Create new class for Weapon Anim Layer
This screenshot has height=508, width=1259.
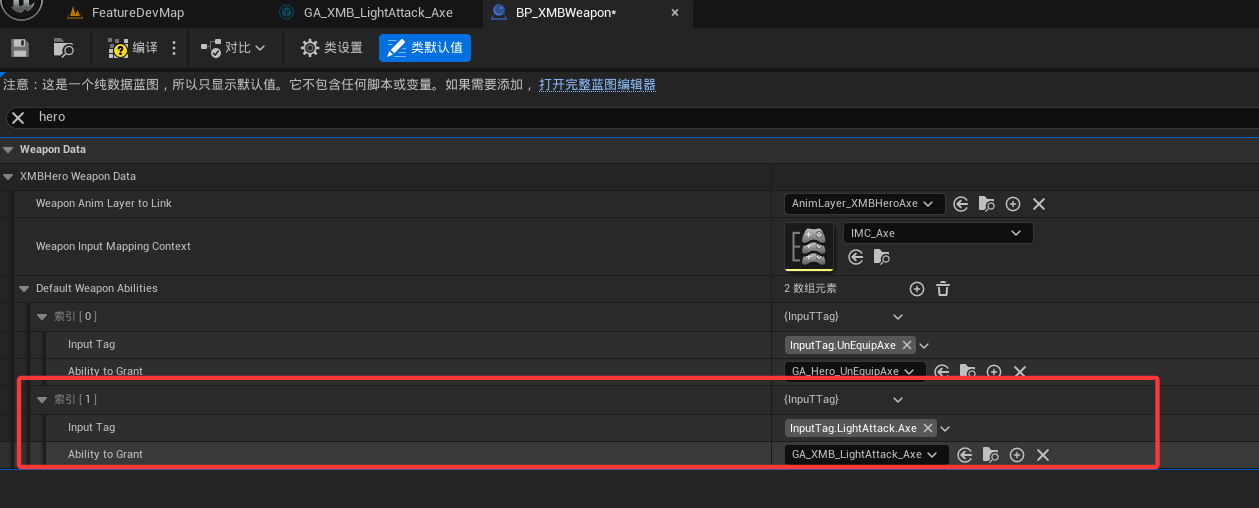pos(1013,204)
